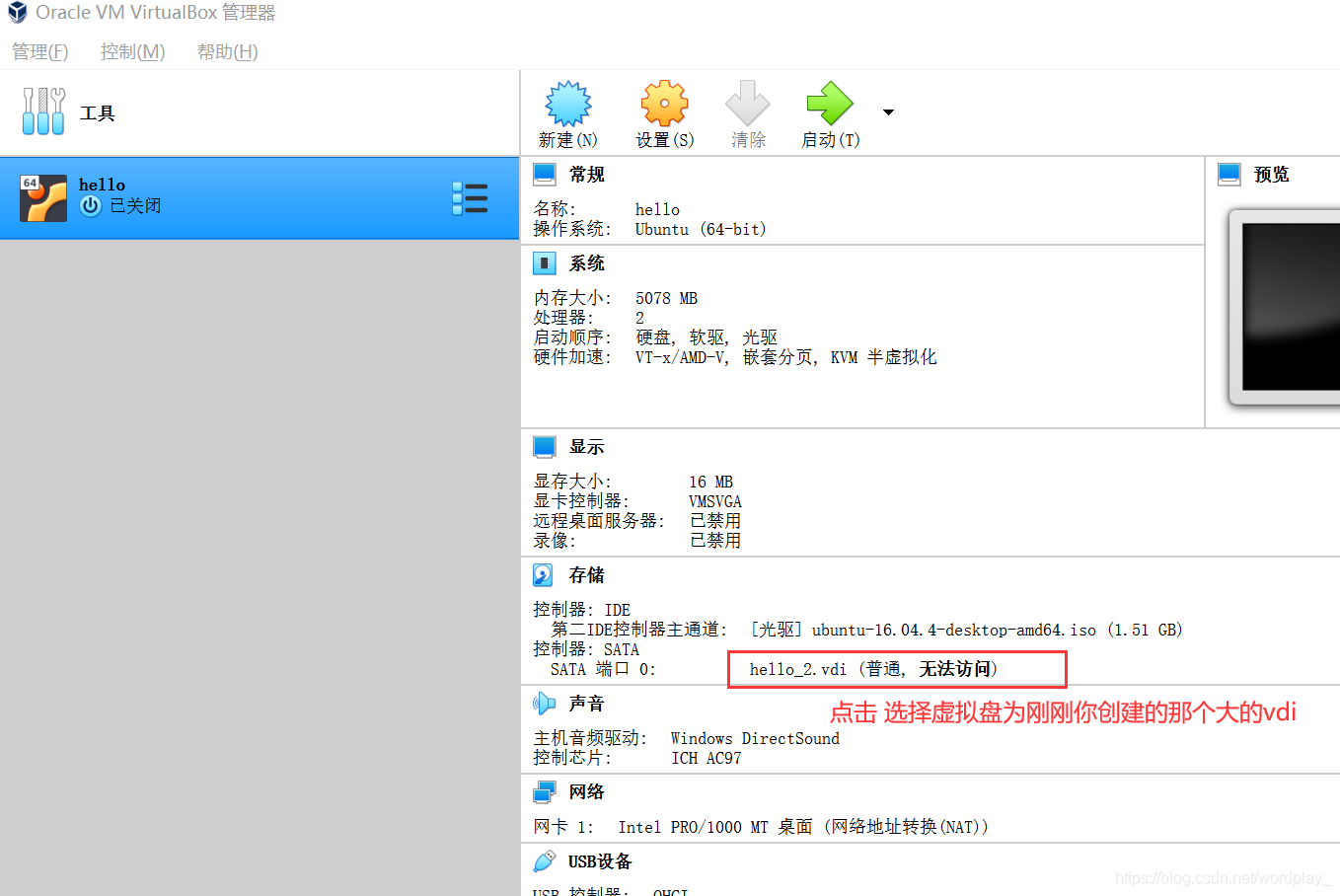This screenshot has width=1340, height=896.
Task: Select the hello virtual machine entry
Action: (260, 197)
